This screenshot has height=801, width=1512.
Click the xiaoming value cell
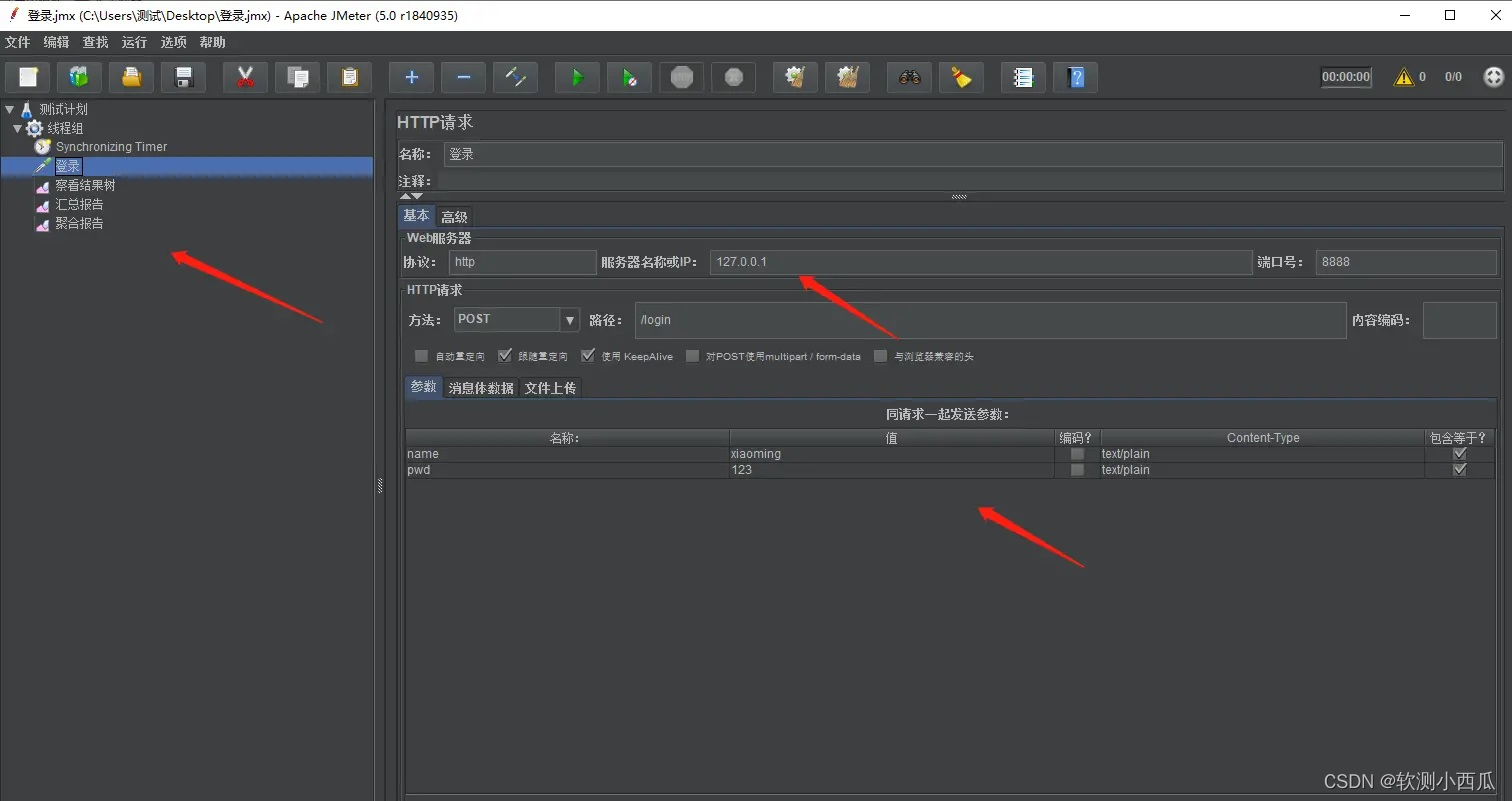891,454
